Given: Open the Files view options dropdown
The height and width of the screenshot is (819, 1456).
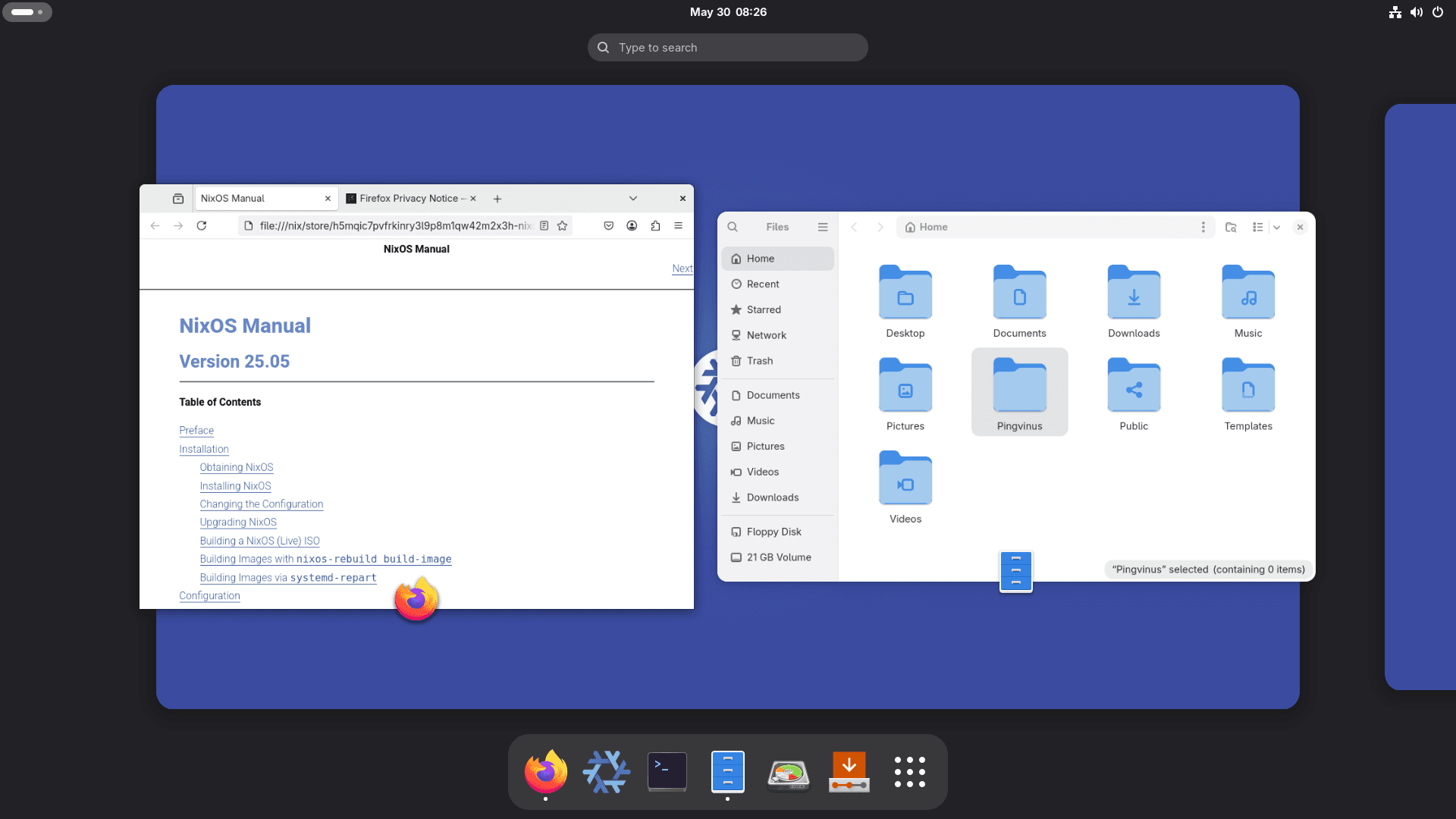Looking at the screenshot, I should (1276, 227).
